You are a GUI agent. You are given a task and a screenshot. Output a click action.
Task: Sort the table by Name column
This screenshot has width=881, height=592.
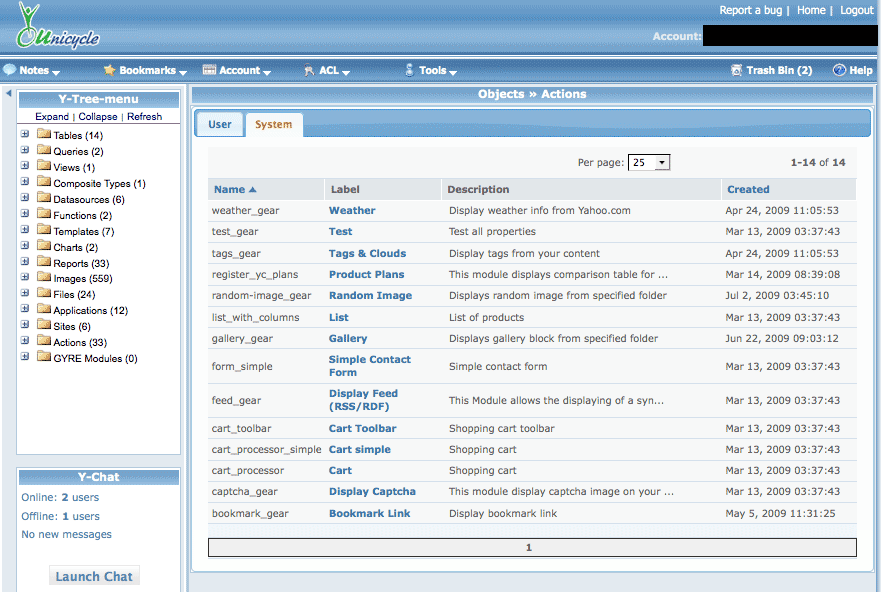[229, 189]
